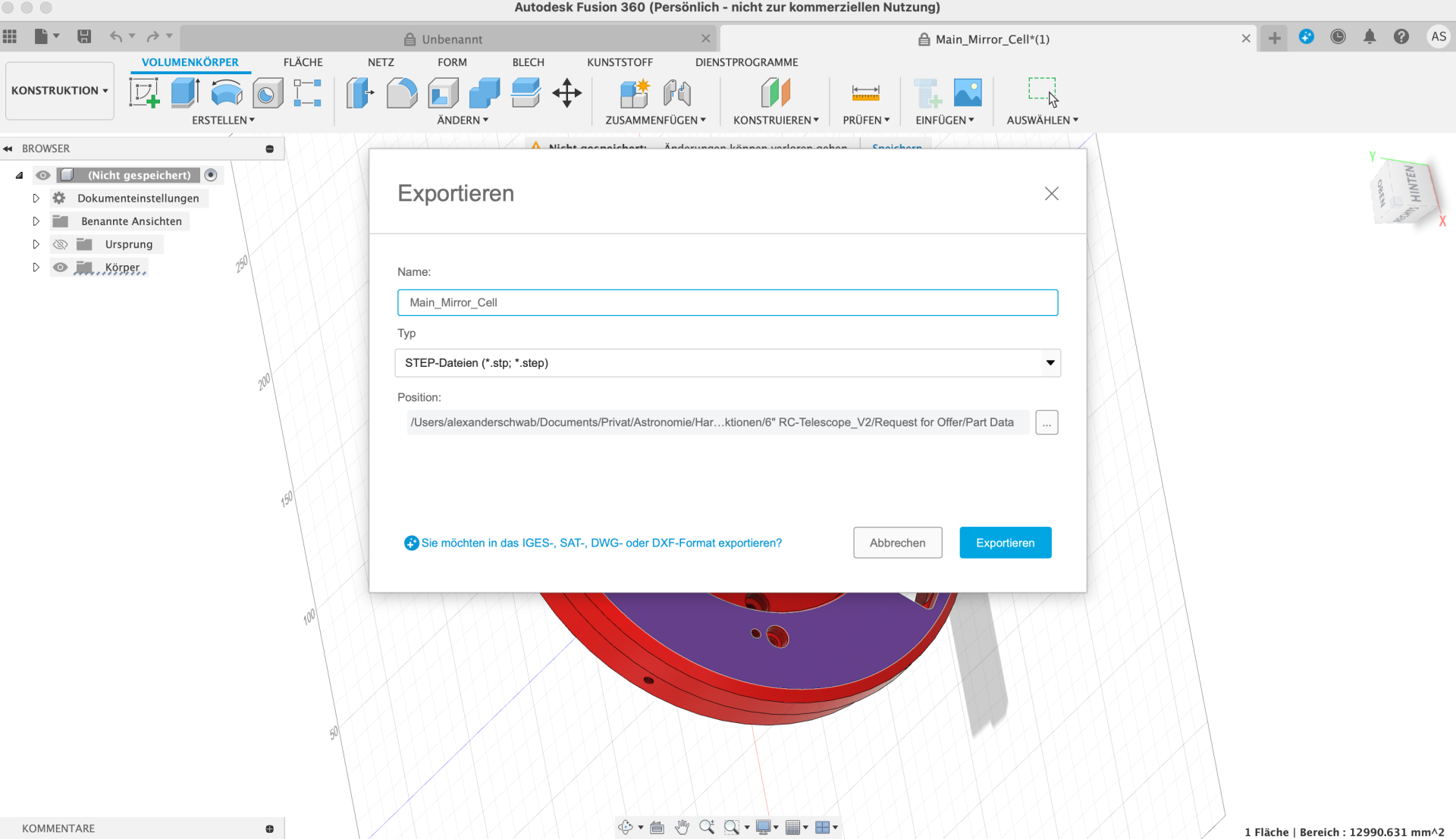The image size is (1456, 839).
Task: Start a new sketch with Create Sketch tool
Action: (144, 93)
